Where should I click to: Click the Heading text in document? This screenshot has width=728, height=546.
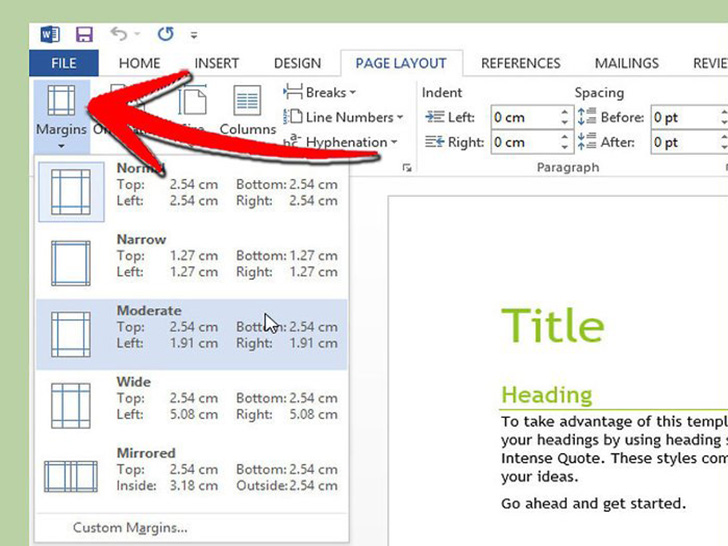point(547,395)
